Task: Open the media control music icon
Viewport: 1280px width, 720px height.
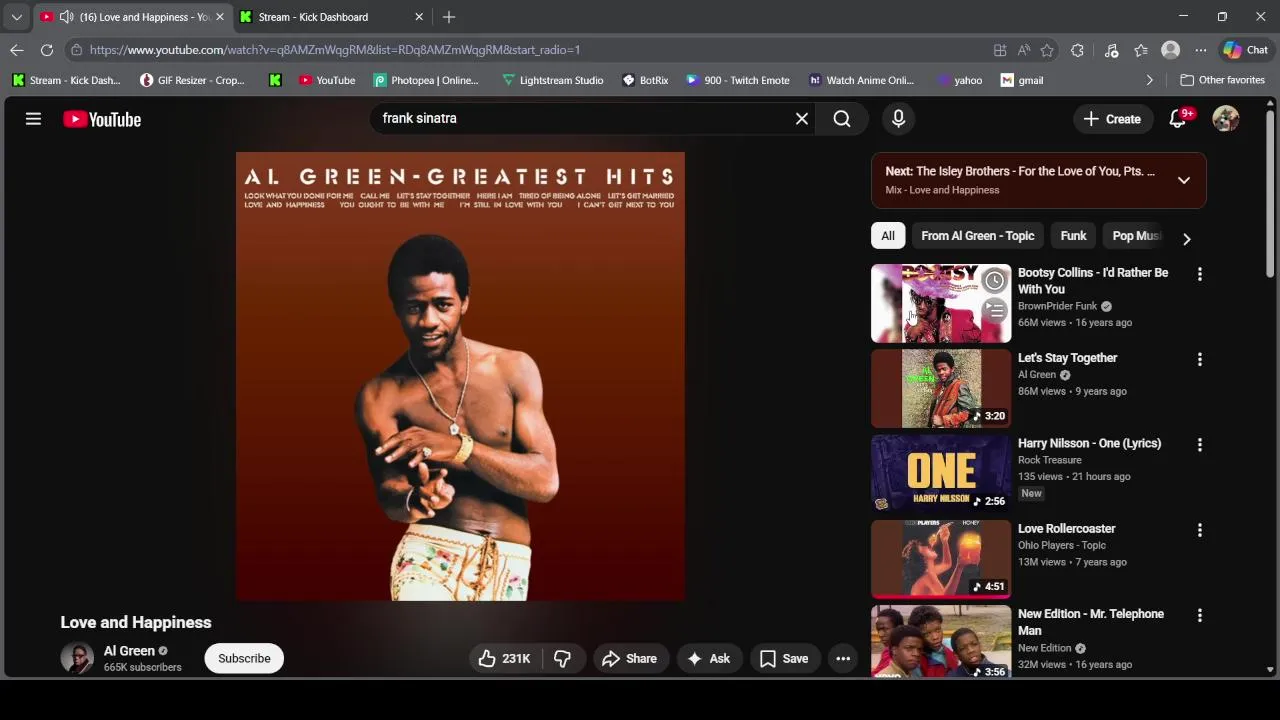Action: [x=1111, y=50]
